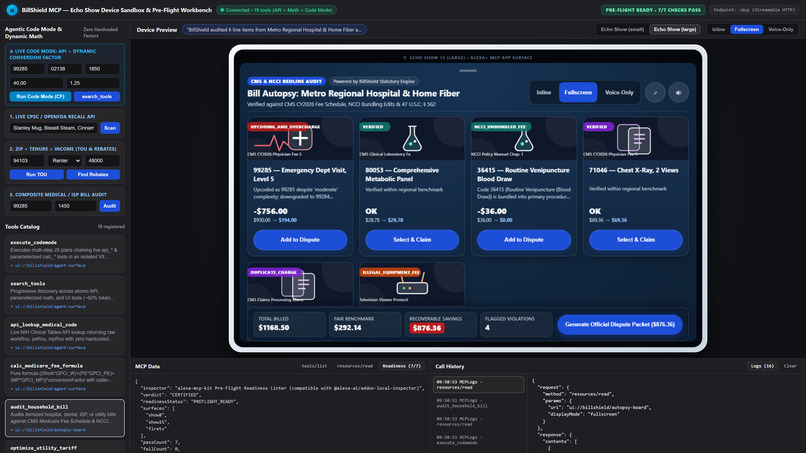Switch workbench display mode to Inline
The width and height of the screenshot is (806, 453).
pyautogui.click(x=718, y=29)
